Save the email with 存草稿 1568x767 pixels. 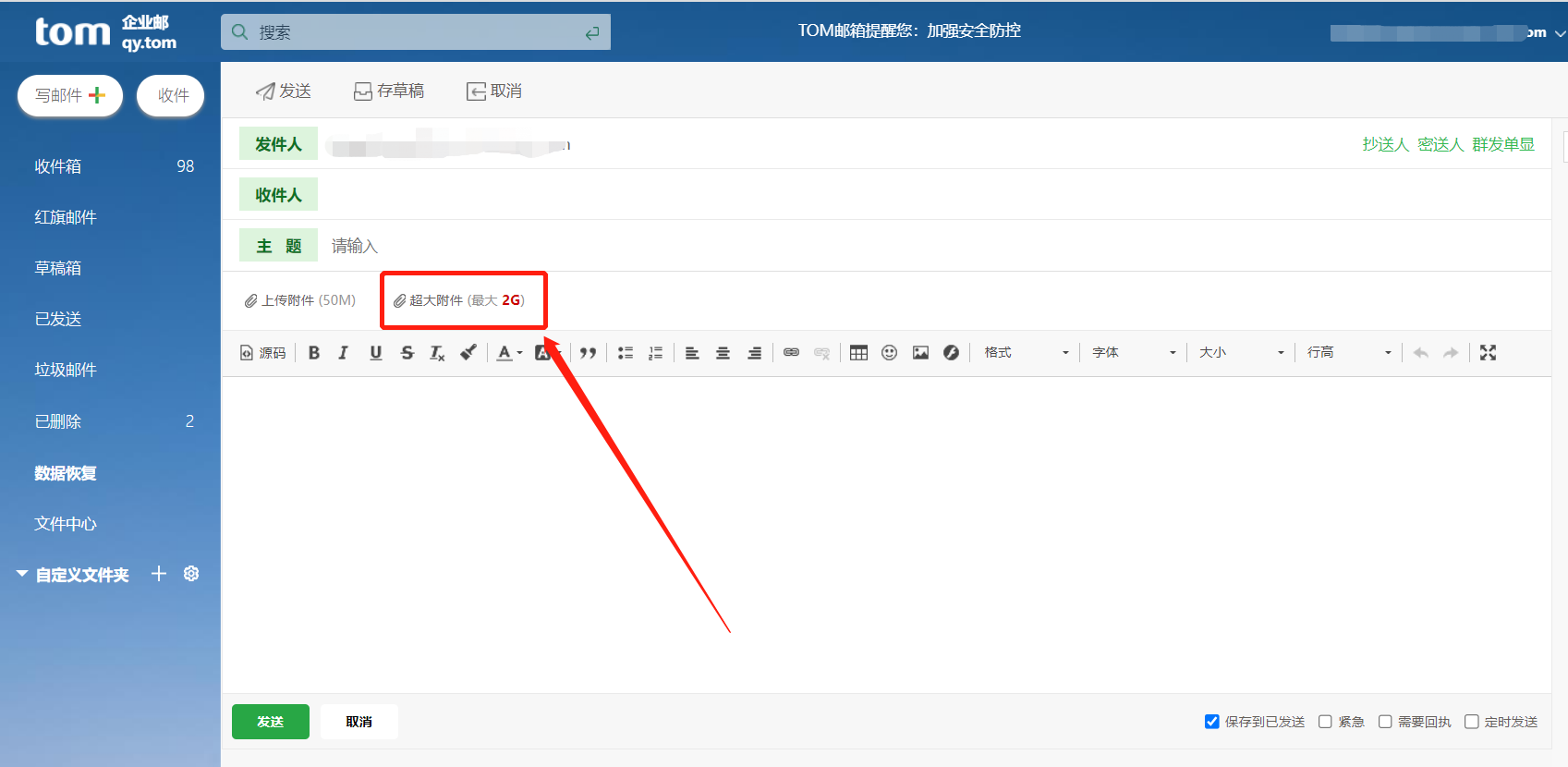(x=389, y=91)
